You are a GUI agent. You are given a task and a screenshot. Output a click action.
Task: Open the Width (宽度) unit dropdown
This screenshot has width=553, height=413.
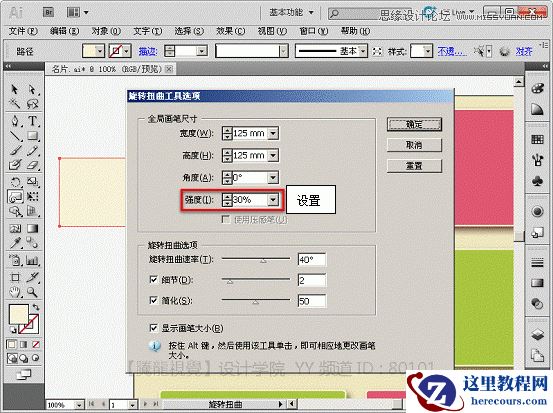(273, 134)
